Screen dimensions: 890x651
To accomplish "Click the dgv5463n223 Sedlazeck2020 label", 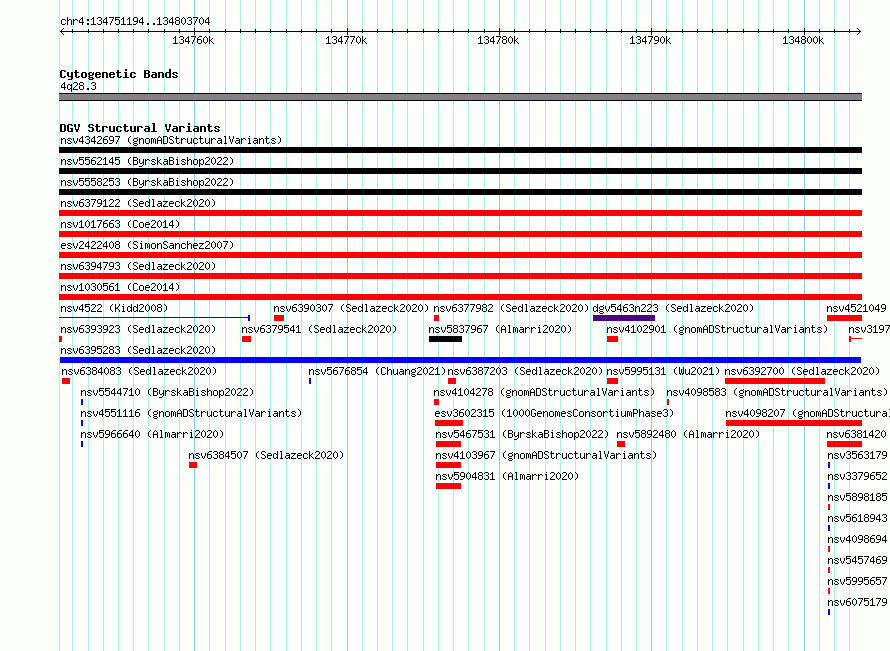I will (673, 308).
